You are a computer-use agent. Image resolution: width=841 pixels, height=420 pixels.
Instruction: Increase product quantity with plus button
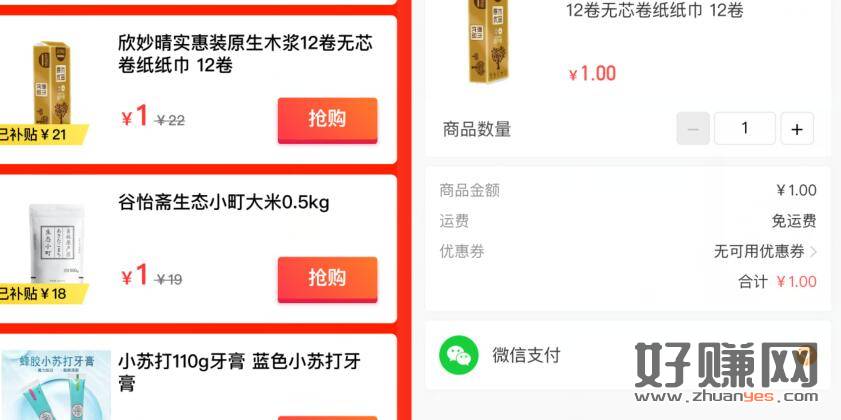[796, 129]
